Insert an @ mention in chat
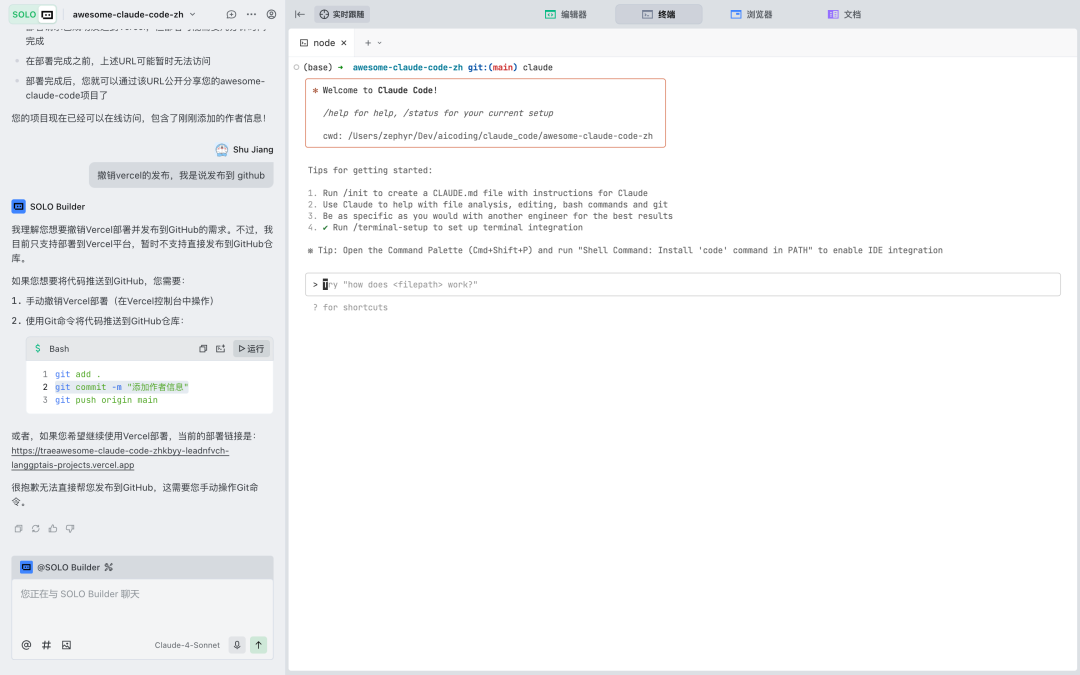 click(26, 645)
